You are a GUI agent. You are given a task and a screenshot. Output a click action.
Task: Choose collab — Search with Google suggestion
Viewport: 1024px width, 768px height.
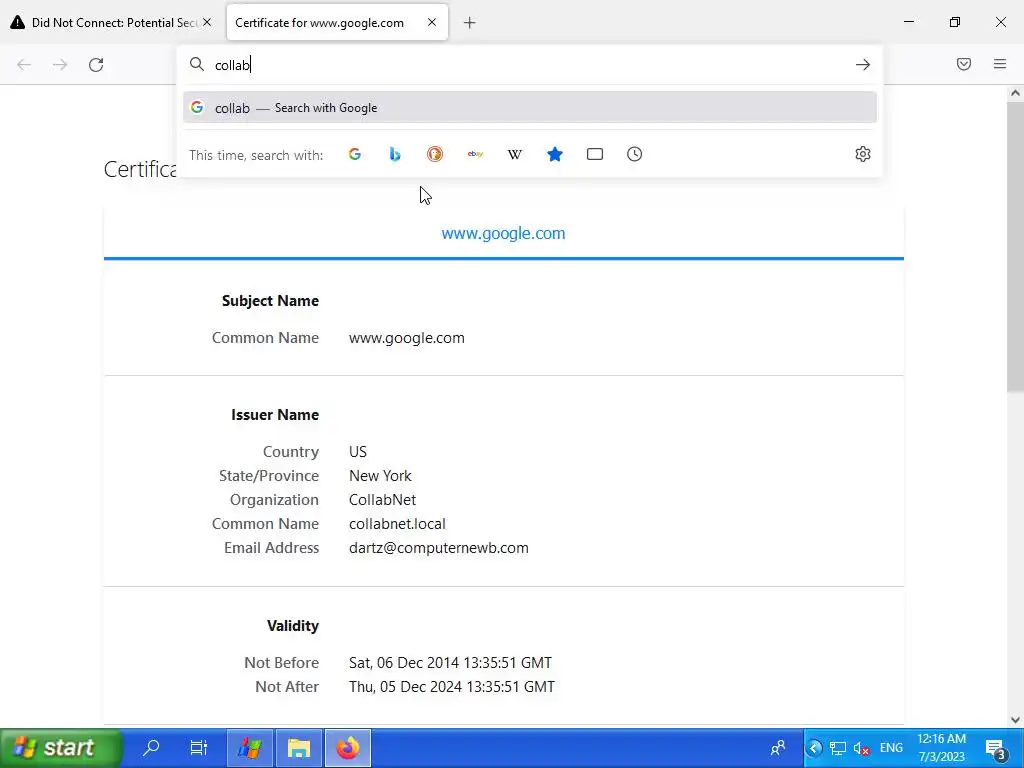[x=530, y=108]
